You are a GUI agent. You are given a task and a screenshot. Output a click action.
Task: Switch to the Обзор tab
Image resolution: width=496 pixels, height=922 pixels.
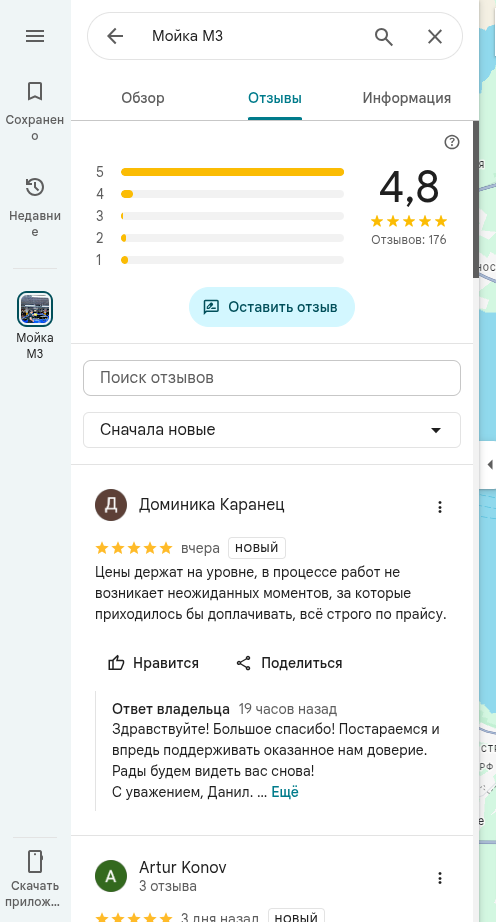[x=143, y=98]
